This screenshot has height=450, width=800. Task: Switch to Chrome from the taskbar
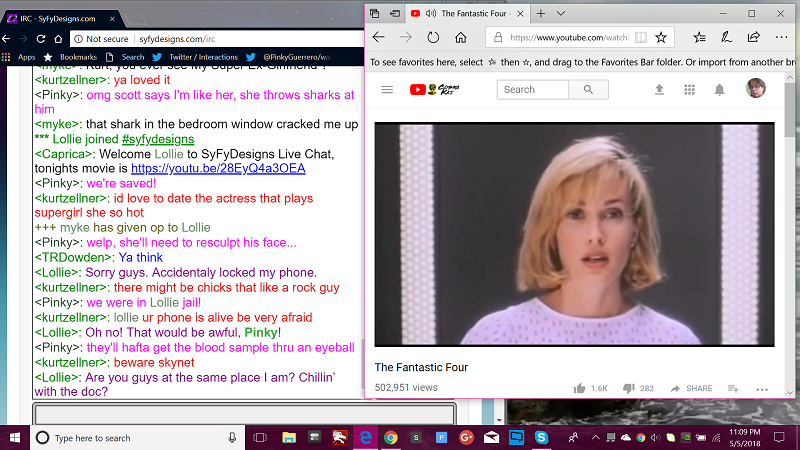tap(391, 438)
